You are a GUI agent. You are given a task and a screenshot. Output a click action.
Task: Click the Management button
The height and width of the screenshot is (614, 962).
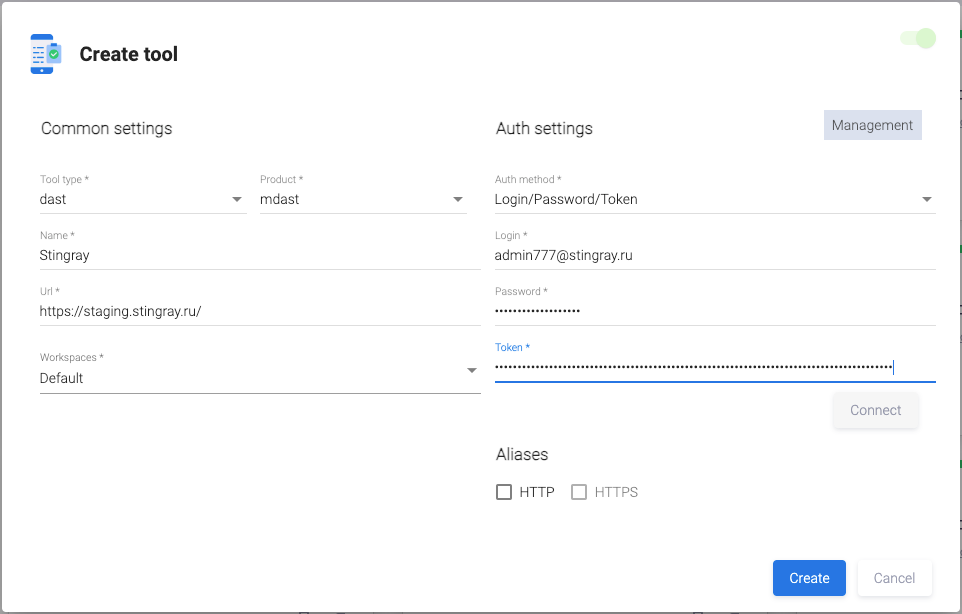pos(872,125)
